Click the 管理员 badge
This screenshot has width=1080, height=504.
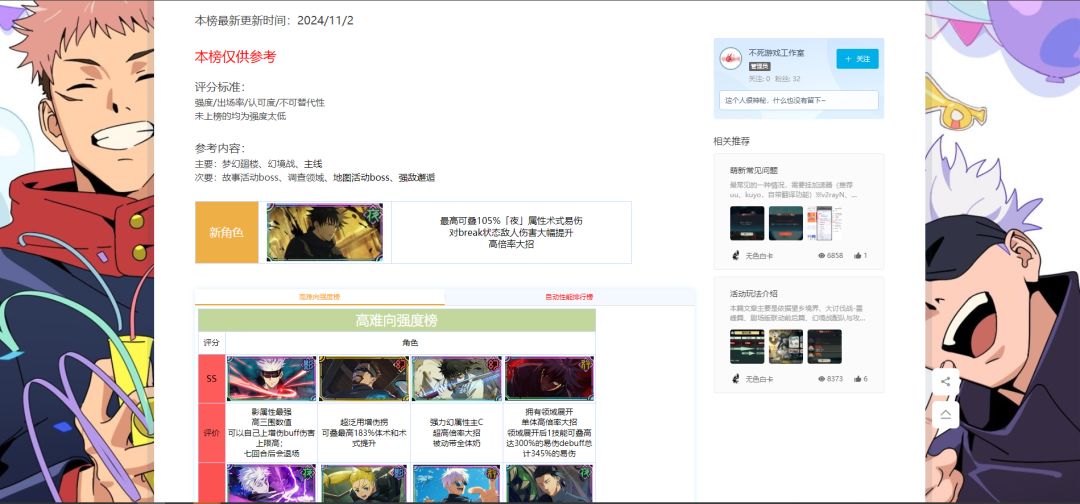click(x=760, y=66)
